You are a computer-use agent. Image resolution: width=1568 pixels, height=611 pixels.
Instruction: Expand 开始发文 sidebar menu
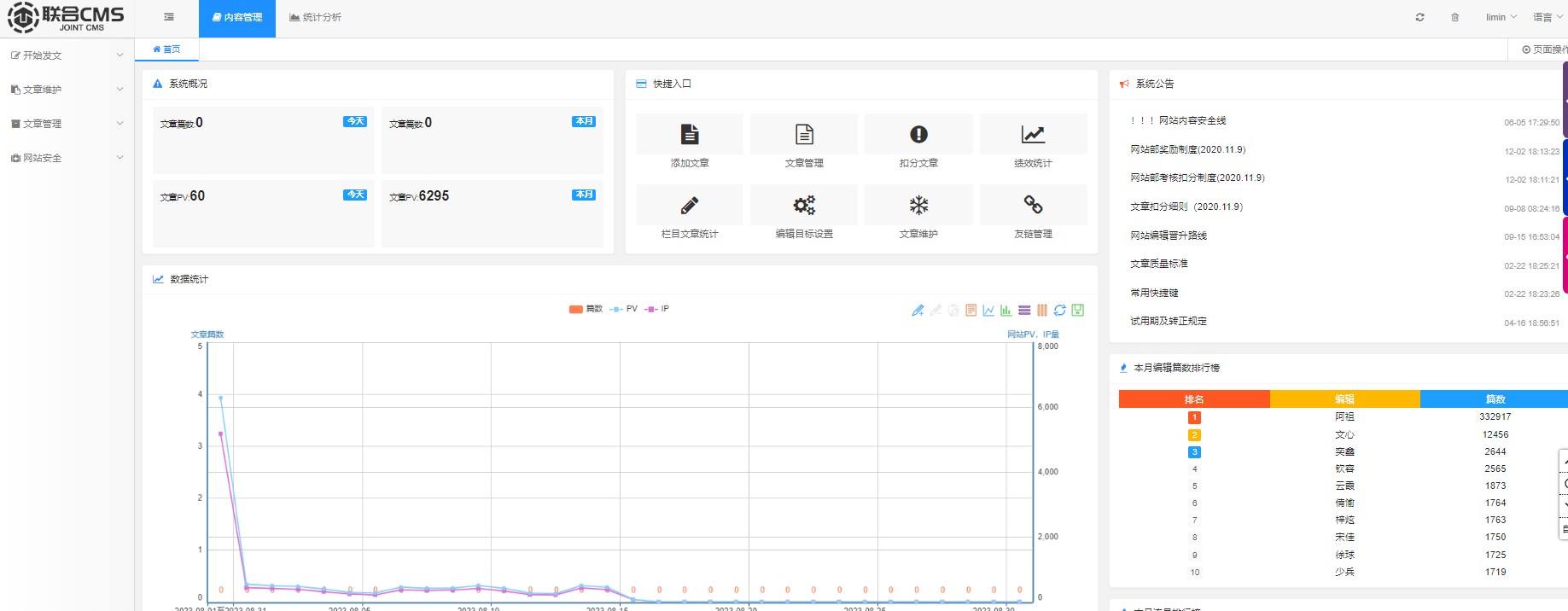(67, 55)
